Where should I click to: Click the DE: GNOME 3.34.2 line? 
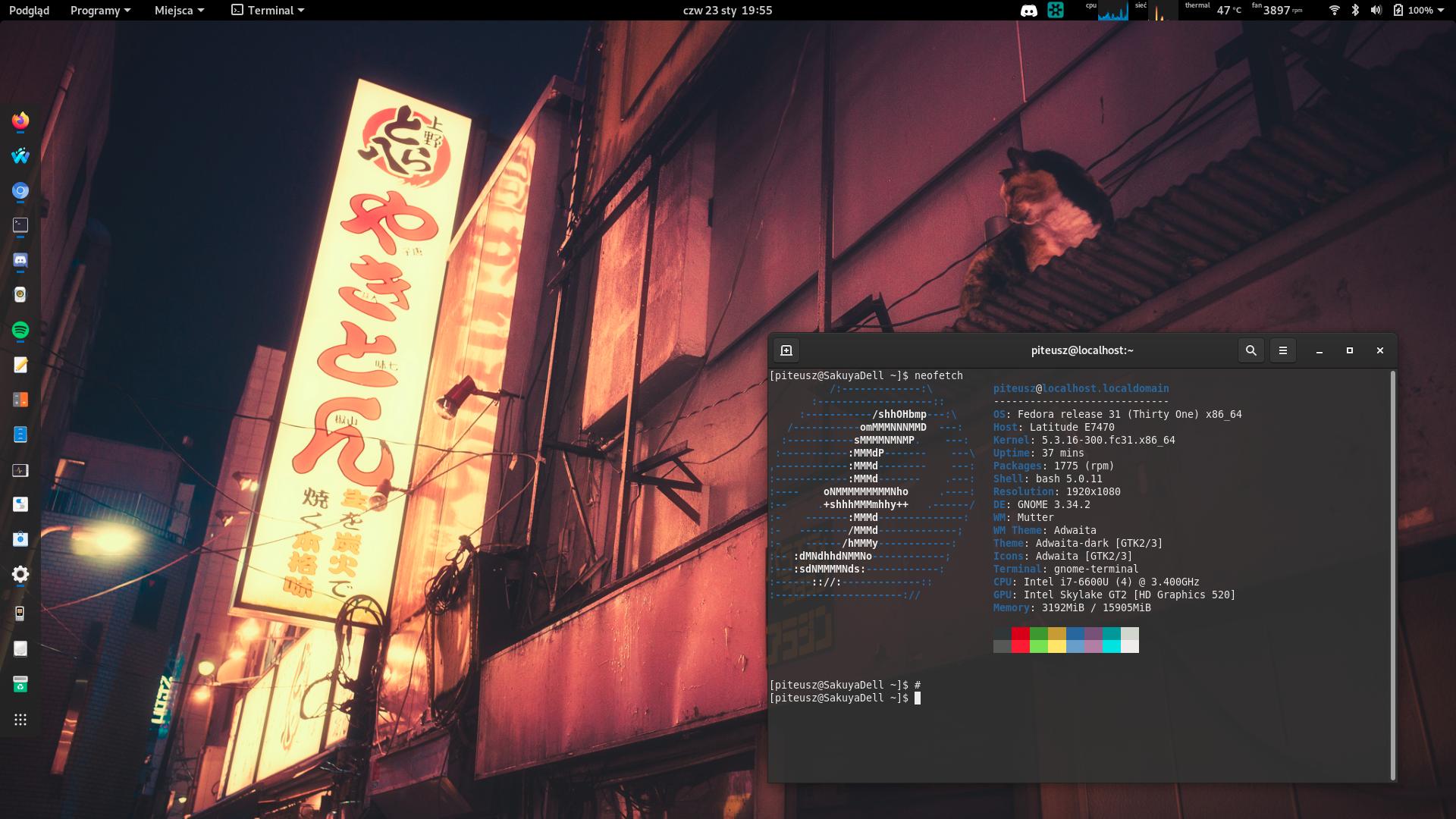coord(1041,504)
